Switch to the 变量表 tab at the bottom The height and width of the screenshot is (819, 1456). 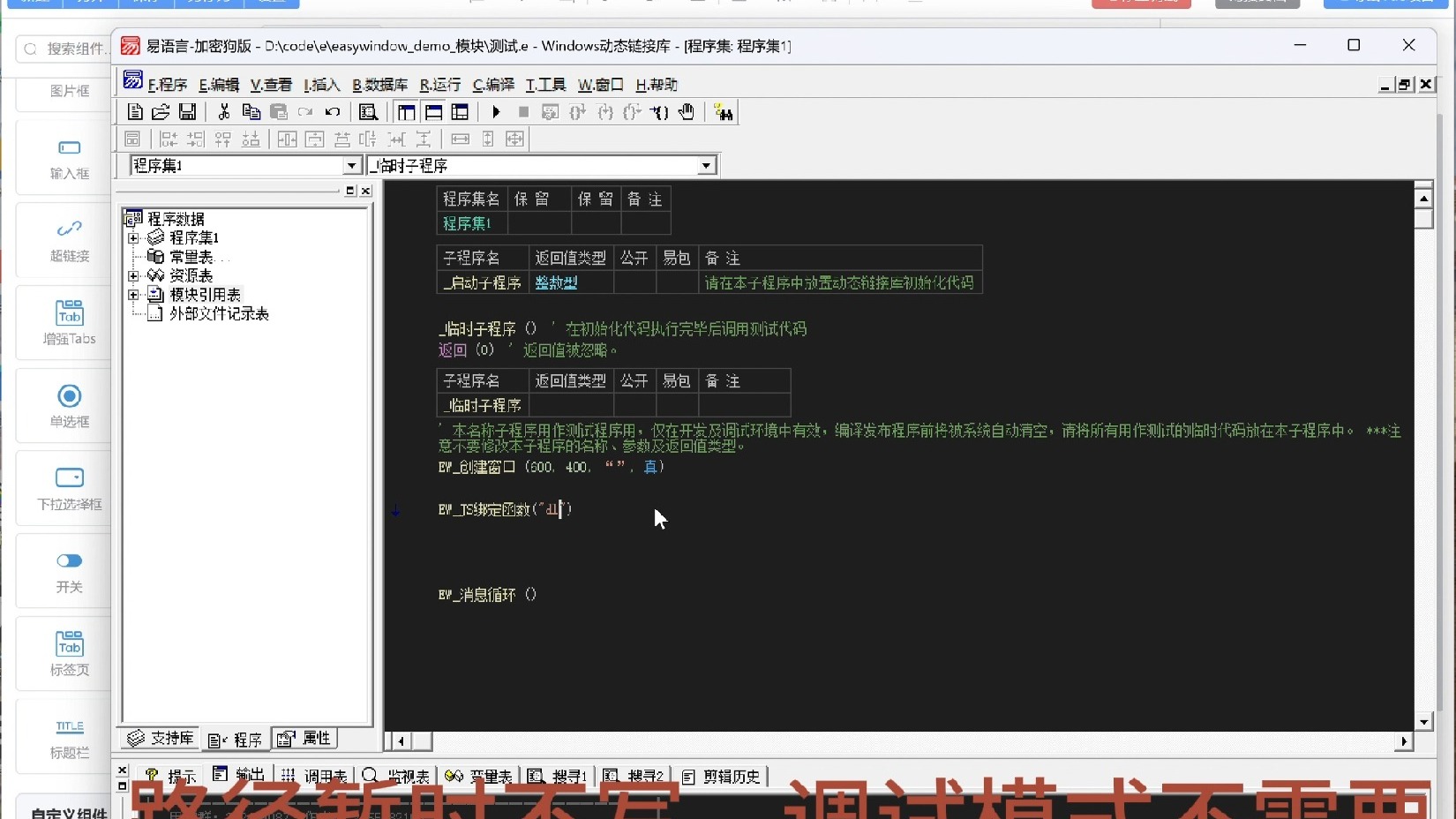point(479,777)
